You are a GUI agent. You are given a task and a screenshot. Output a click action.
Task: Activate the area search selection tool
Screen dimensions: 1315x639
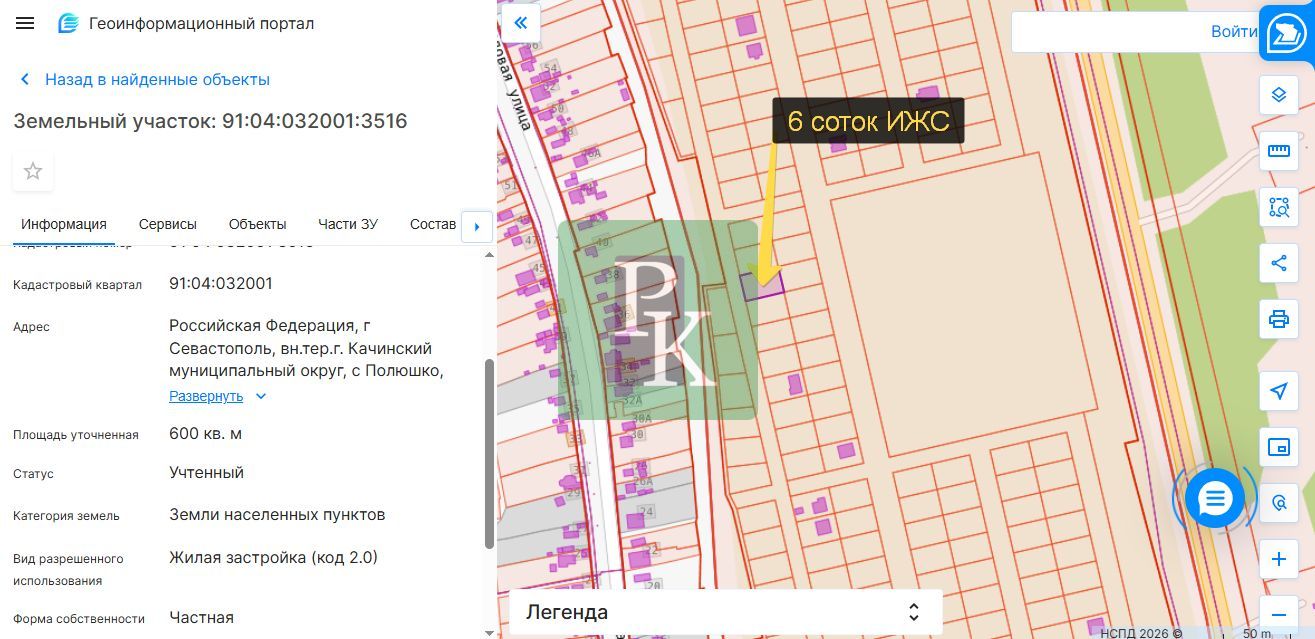(x=1278, y=207)
